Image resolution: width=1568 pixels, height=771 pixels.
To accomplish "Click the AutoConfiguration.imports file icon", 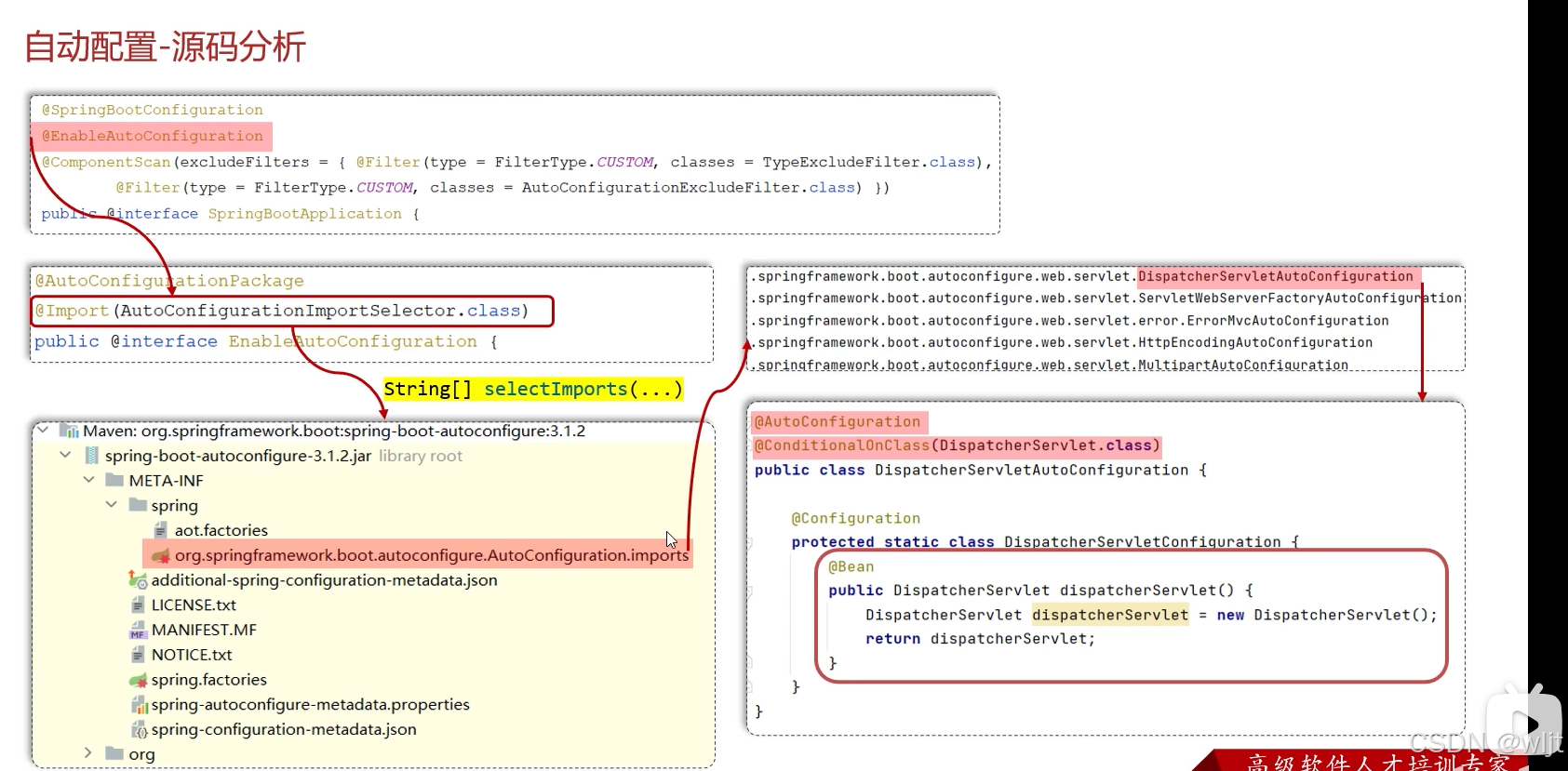I will click(161, 555).
